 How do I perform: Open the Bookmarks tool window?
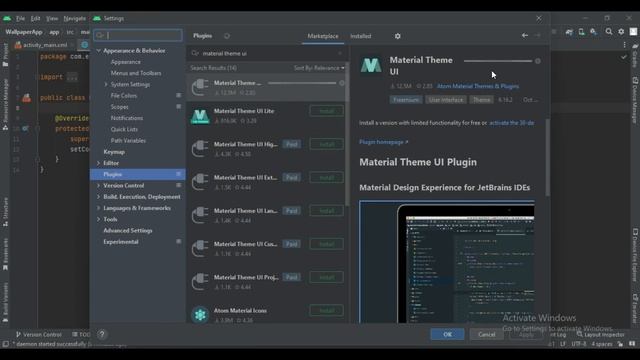5,254
